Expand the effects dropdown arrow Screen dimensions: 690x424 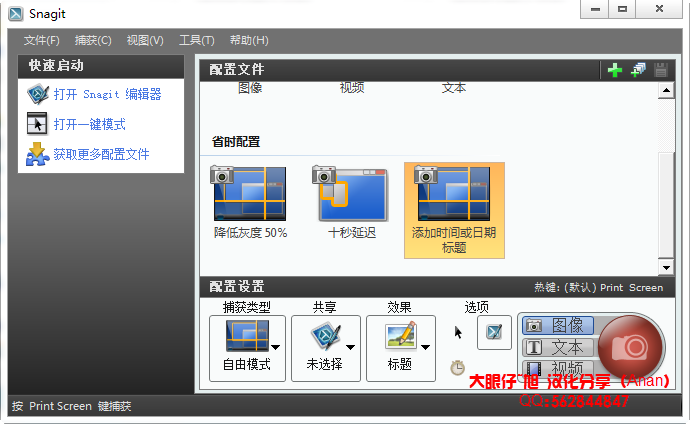[x=425, y=347]
